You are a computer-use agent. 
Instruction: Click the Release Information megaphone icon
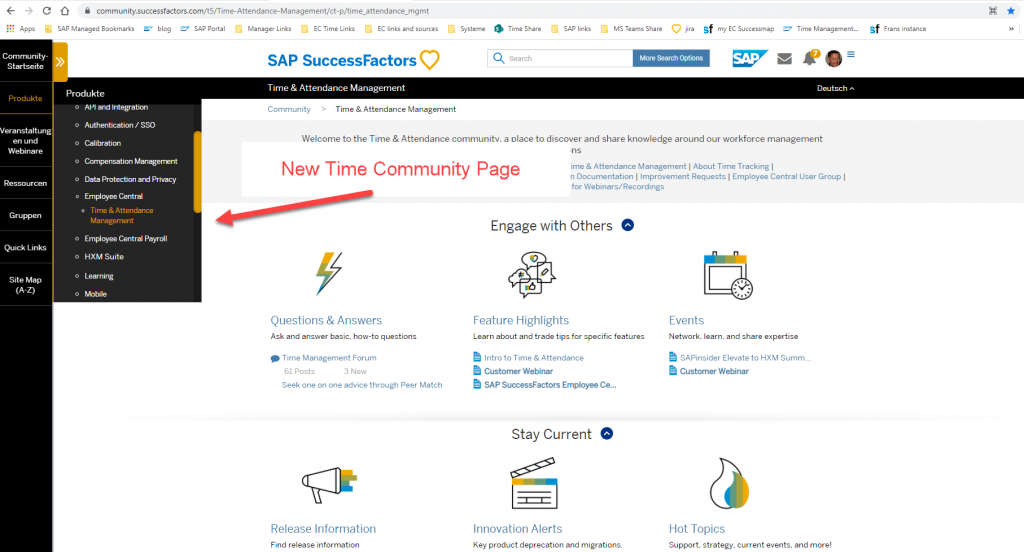pos(329,484)
